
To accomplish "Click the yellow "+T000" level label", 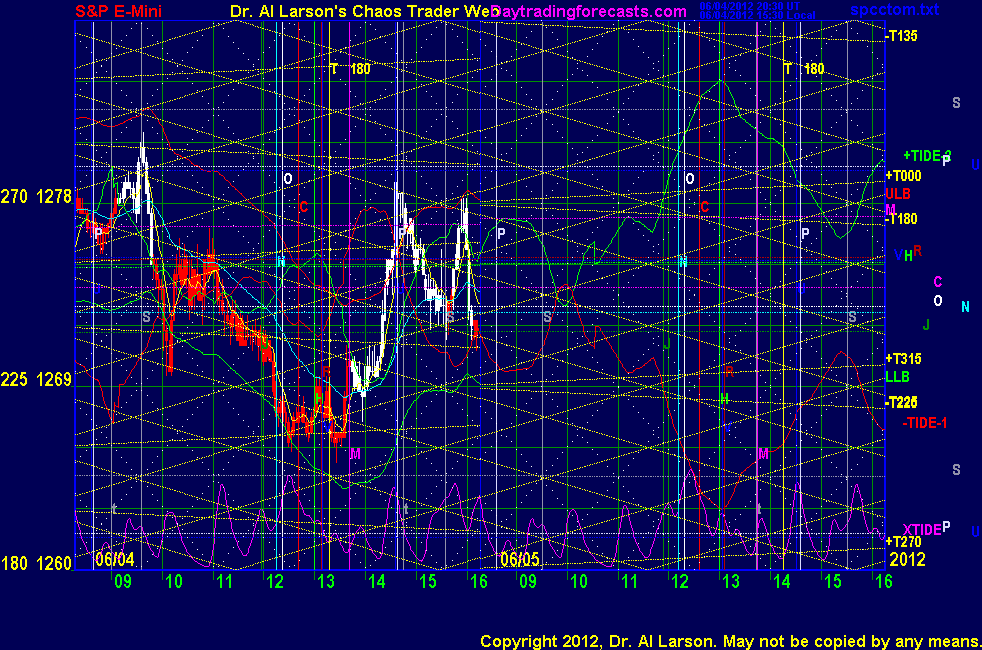I will pyautogui.click(x=903, y=175).
